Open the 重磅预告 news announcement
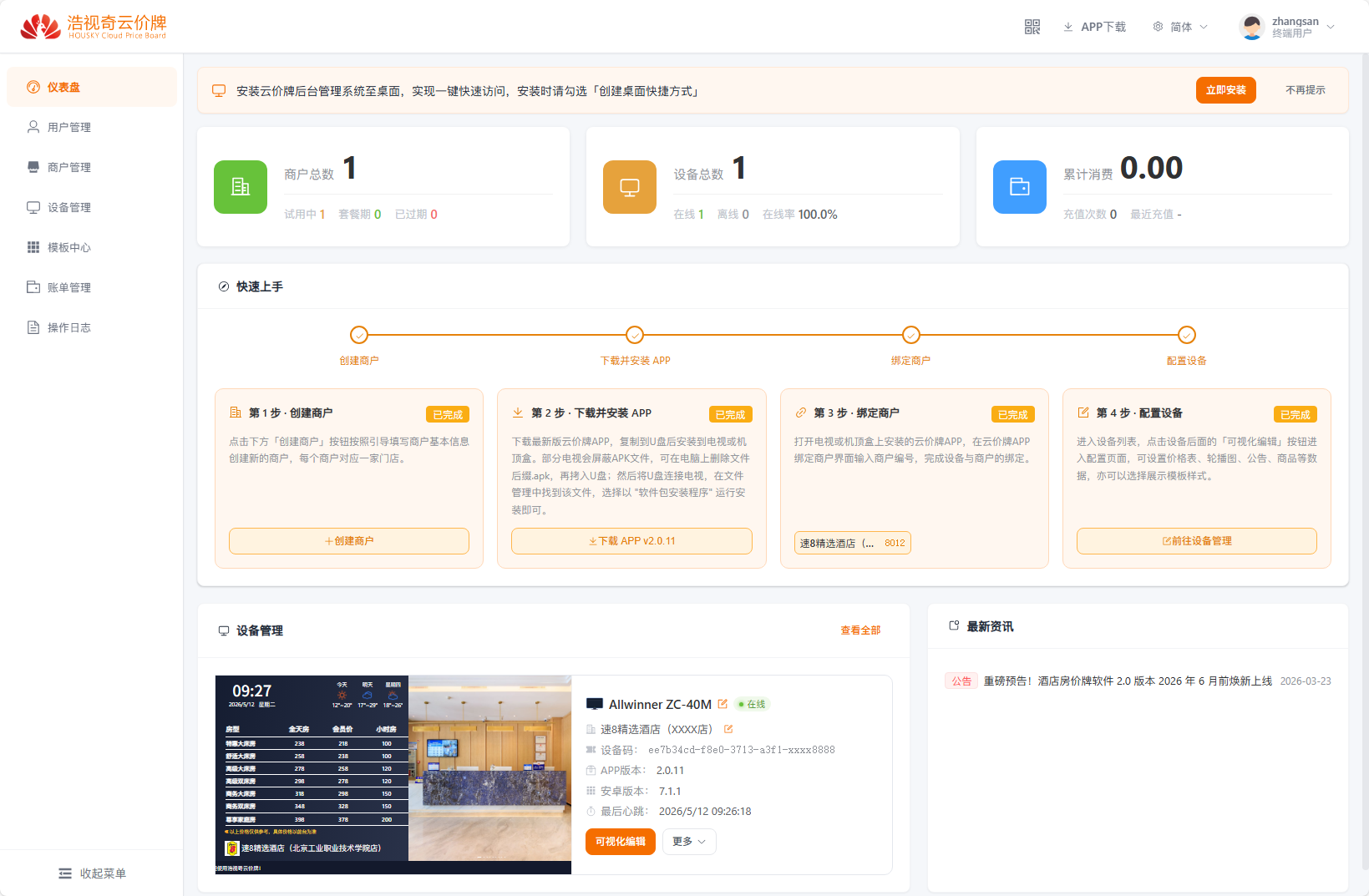The image size is (1369, 896). pyautogui.click(x=1128, y=681)
